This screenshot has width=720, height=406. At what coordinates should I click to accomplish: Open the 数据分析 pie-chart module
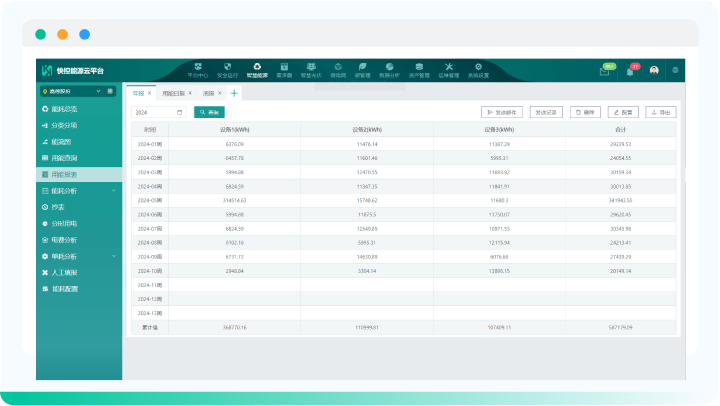point(389,70)
